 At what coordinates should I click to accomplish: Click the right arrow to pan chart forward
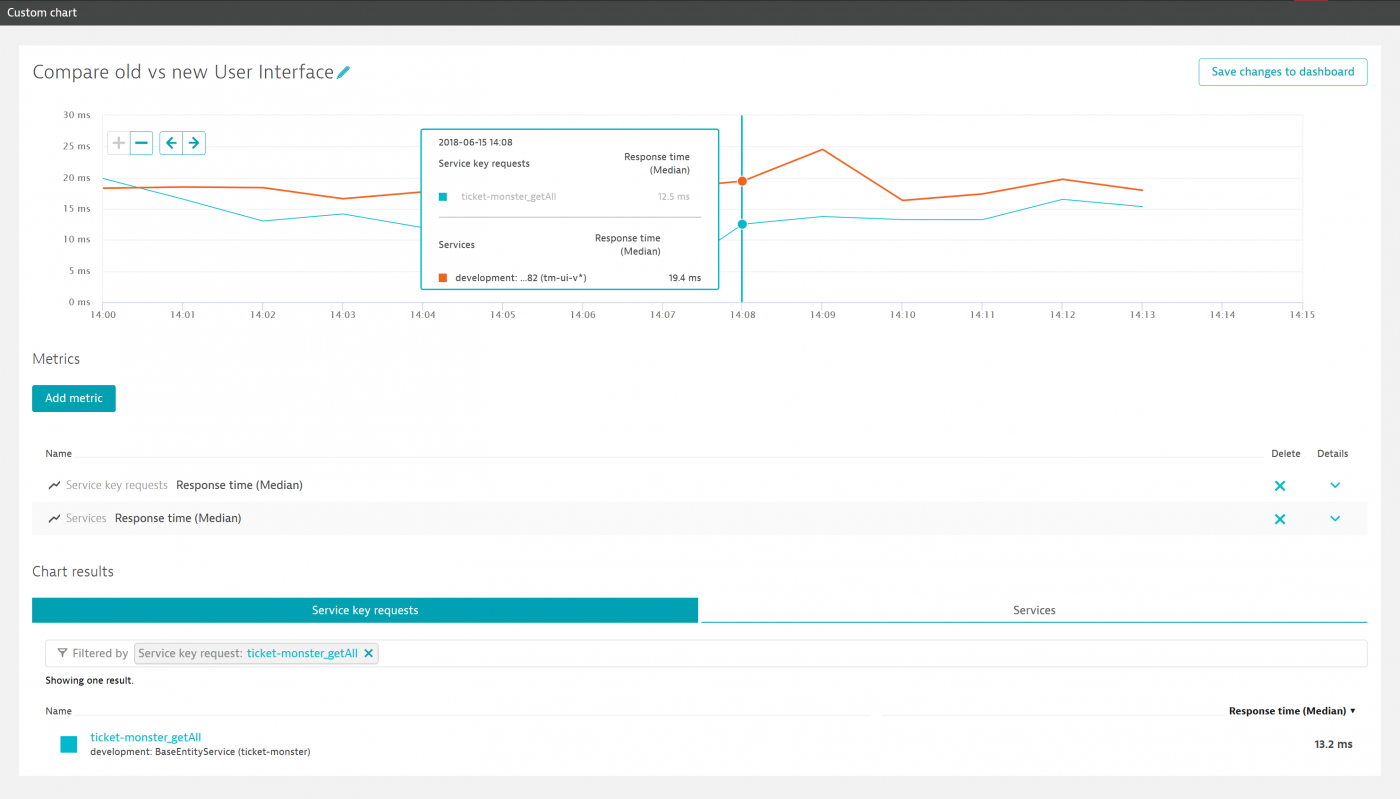click(x=193, y=142)
